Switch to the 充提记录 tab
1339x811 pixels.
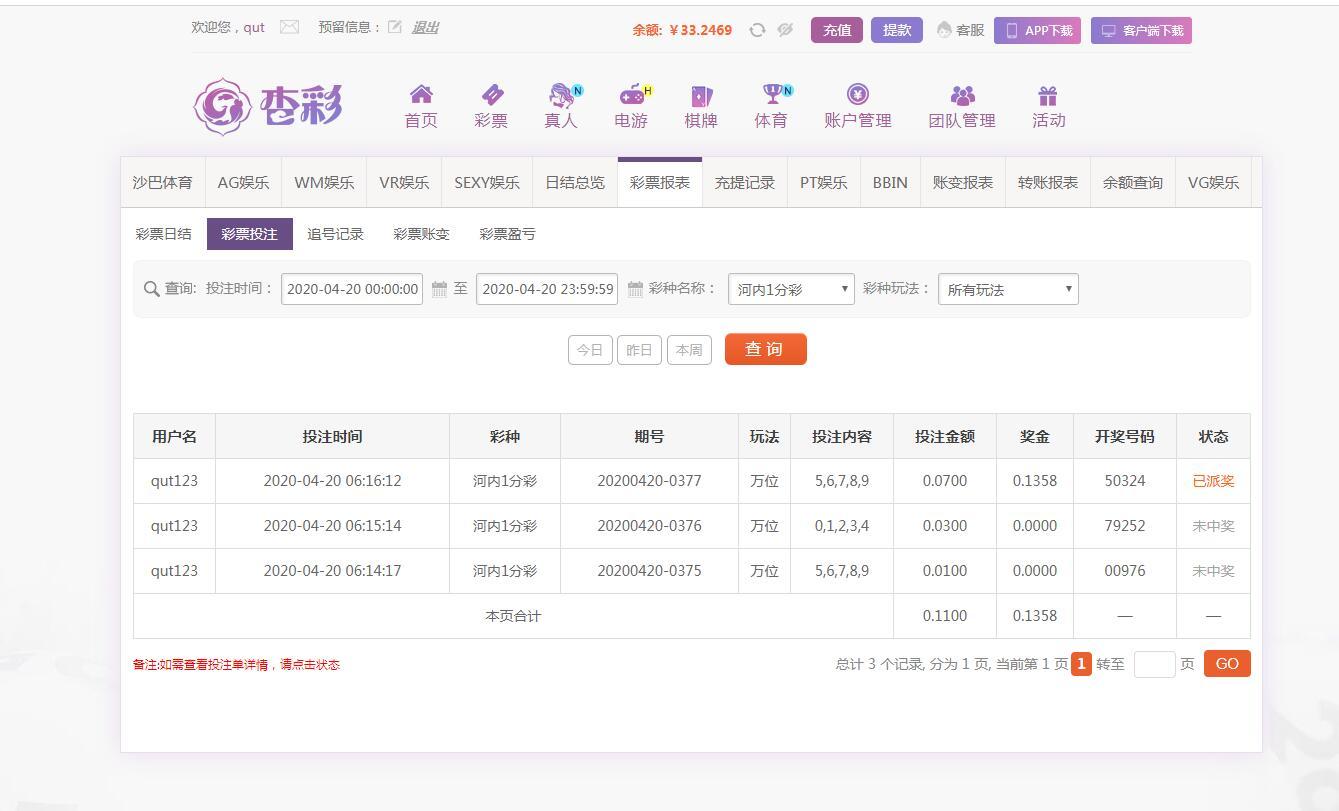tap(744, 182)
